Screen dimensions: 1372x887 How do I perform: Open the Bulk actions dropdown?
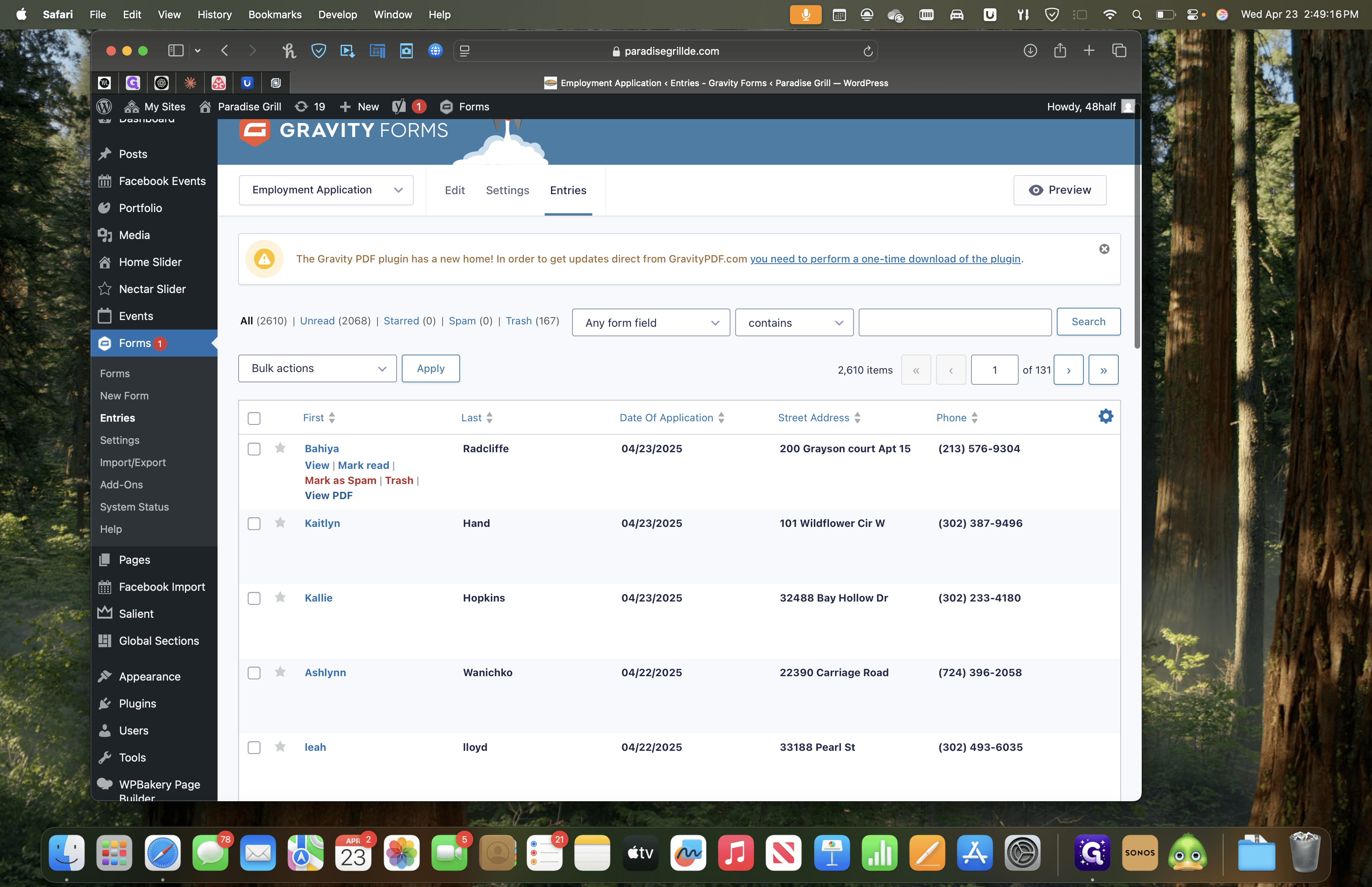[x=317, y=368]
